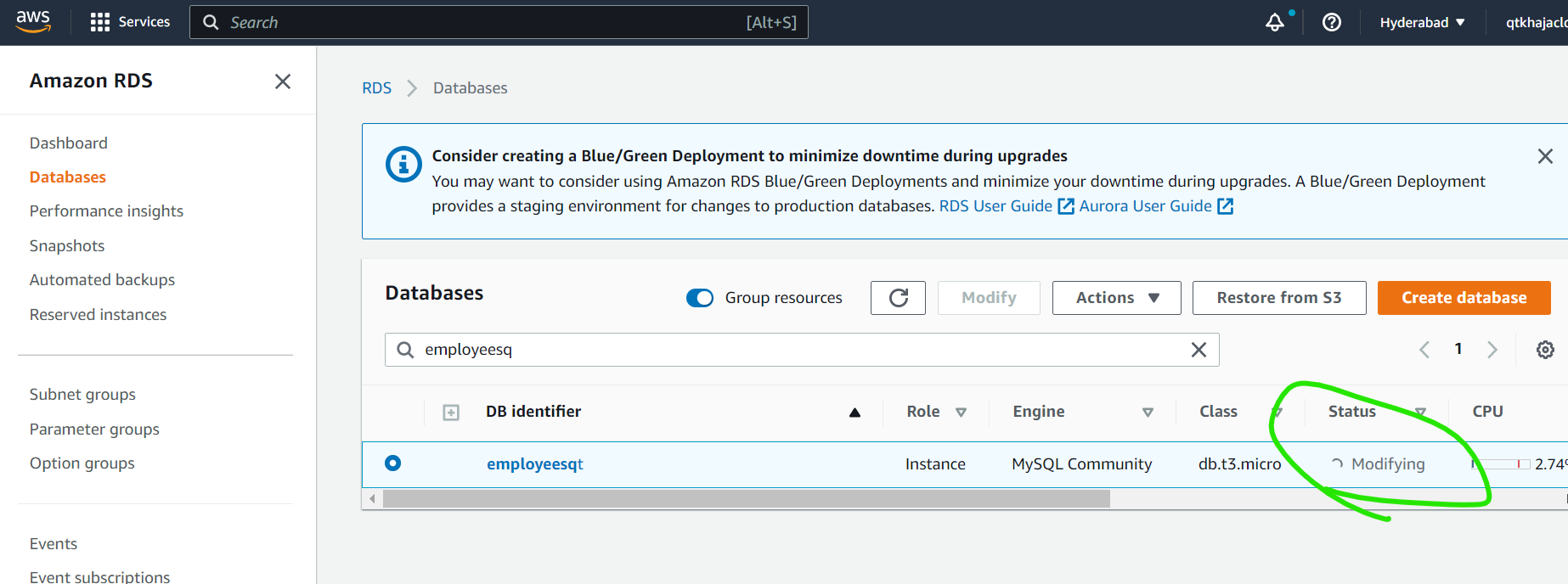The width and height of the screenshot is (1568, 584).
Task: Click the top search bar field
Action: click(499, 22)
